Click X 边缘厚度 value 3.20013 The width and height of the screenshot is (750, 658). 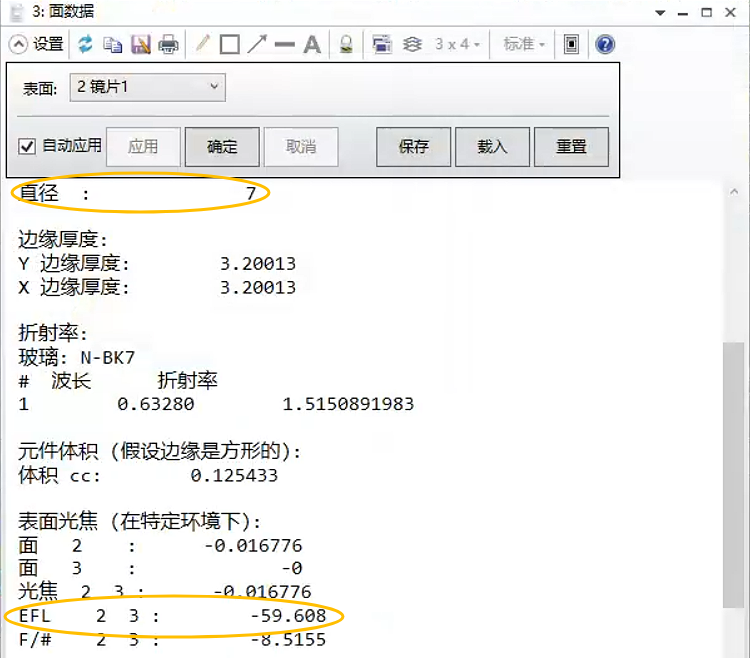(x=258, y=288)
